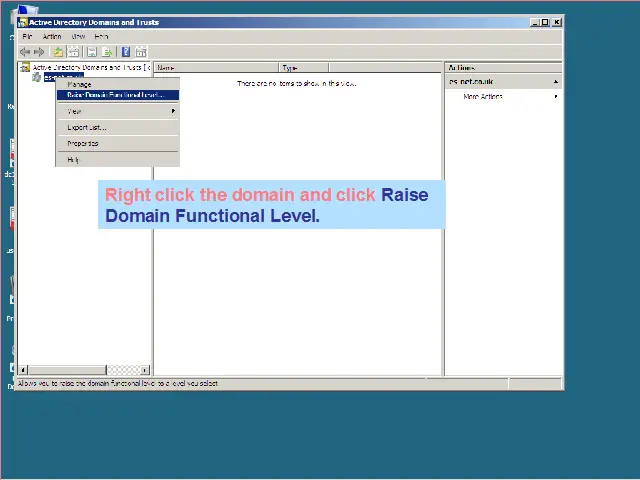Click the Export List toolbar icon
This screenshot has height=480, width=640.
(x=107, y=52)
